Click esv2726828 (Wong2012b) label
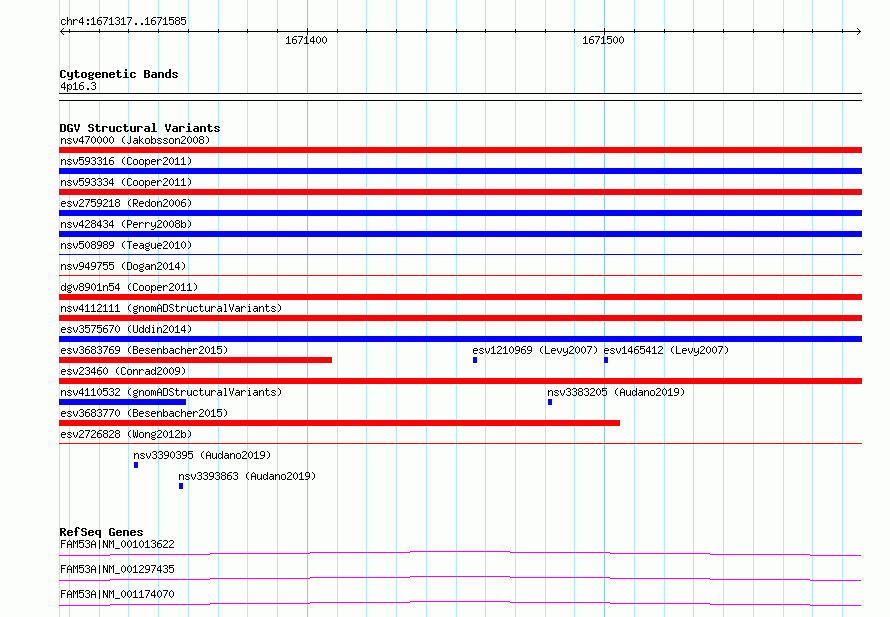 [x=126, y=434]
